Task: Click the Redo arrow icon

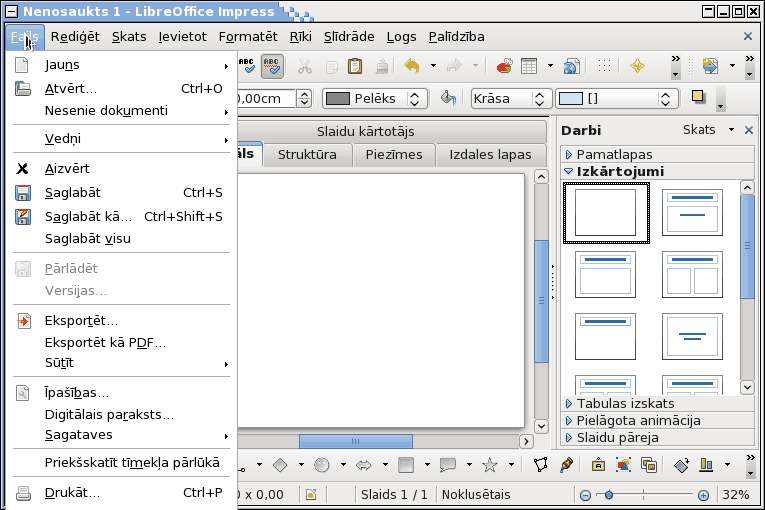Action: [454, 65]
